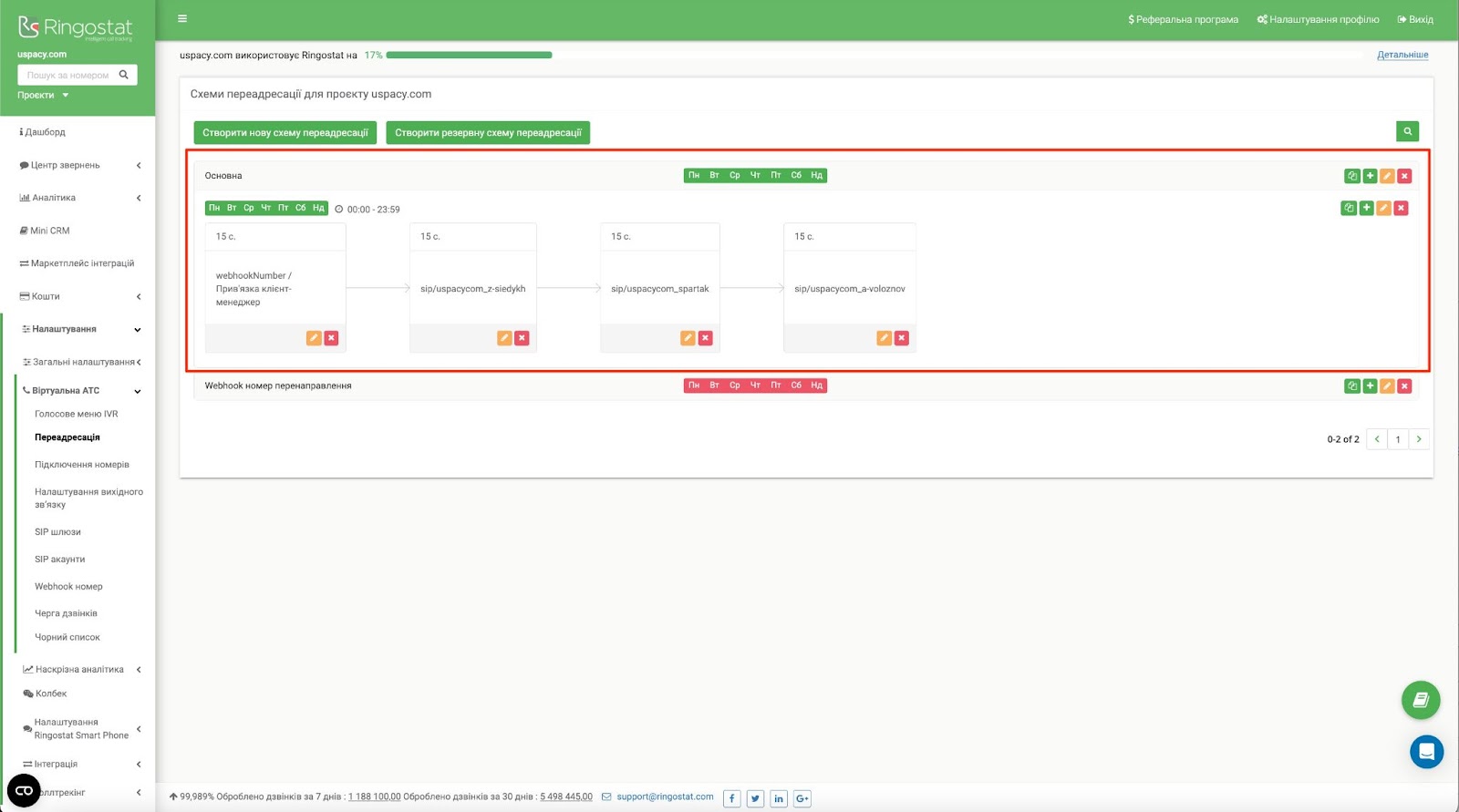Copy the 00:00 - 23:59 schedule rule
Viewport: 1459px width, 812px height.
pos(1349,208)
